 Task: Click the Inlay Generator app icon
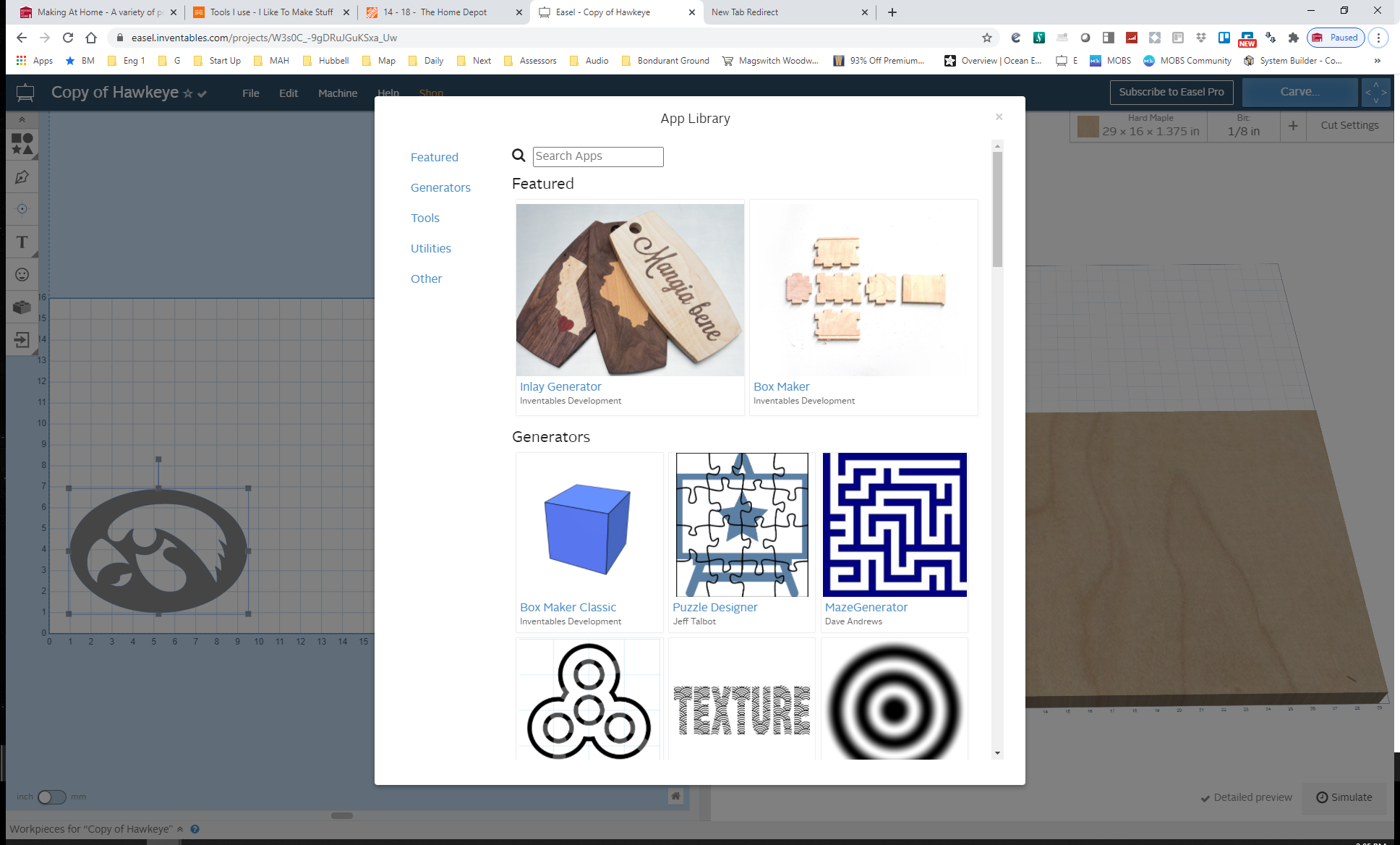tap(629, 289)
